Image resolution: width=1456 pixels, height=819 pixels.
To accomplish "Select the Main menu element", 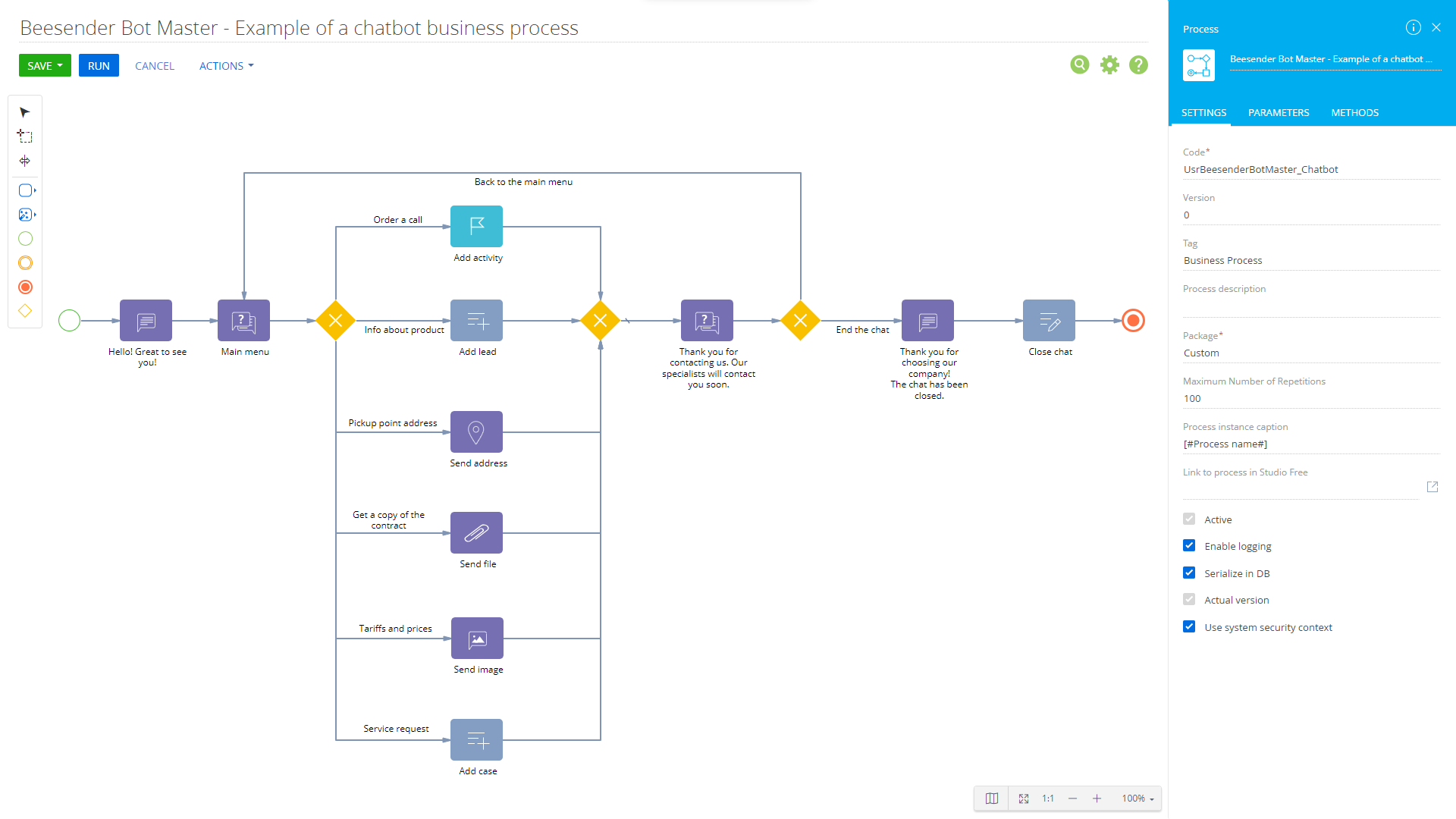I will coord(243,320).
